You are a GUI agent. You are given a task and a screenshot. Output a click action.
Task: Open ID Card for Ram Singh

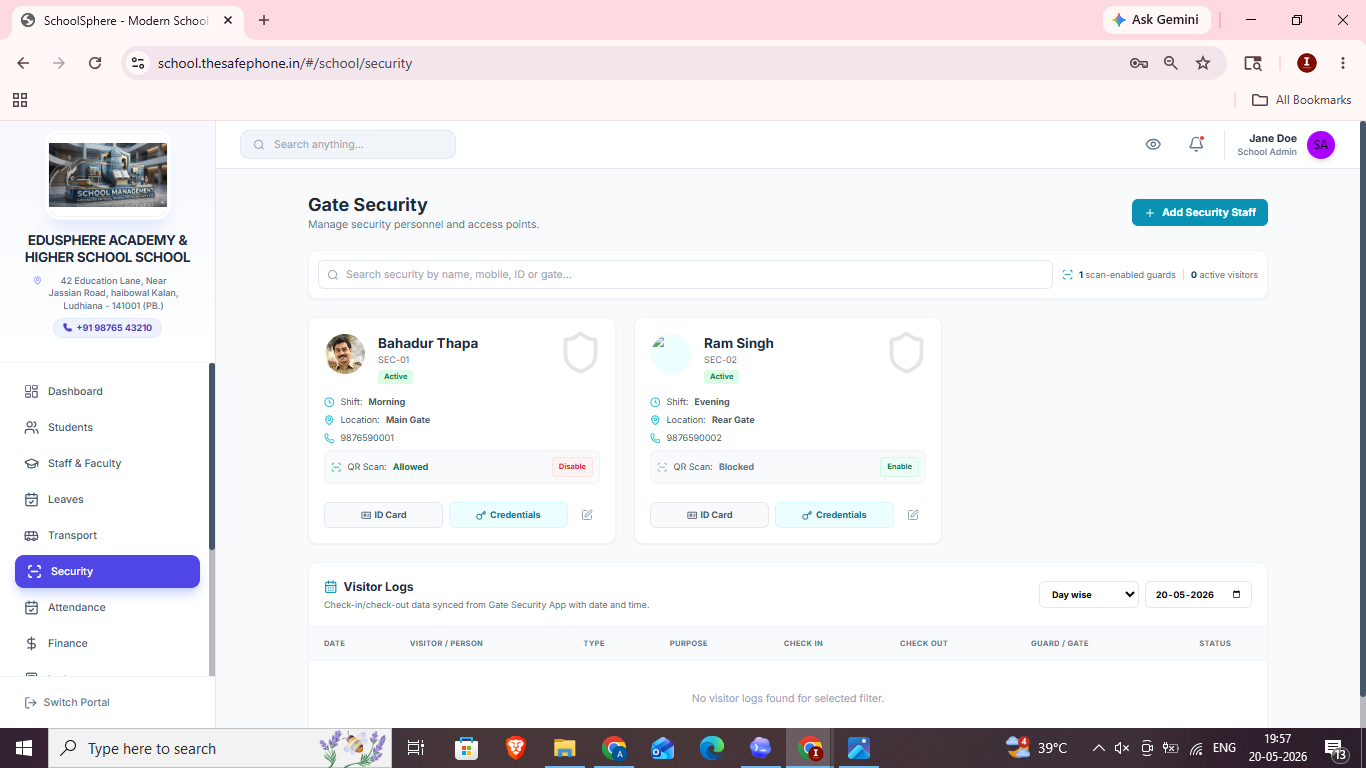[709, 515]
